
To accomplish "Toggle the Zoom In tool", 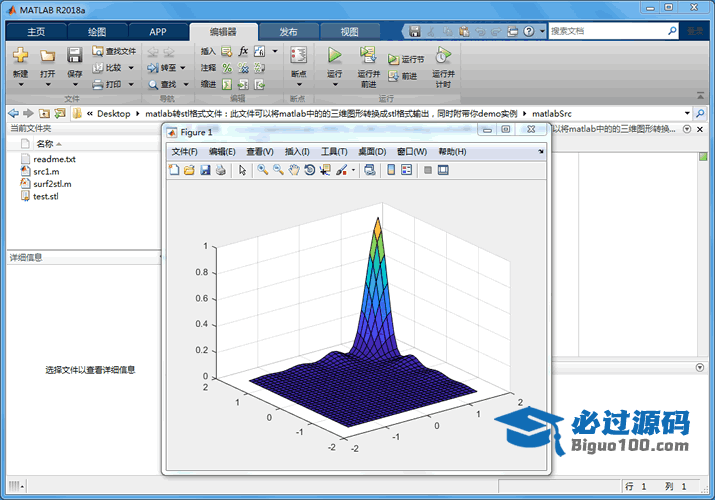I will (263, 170).
